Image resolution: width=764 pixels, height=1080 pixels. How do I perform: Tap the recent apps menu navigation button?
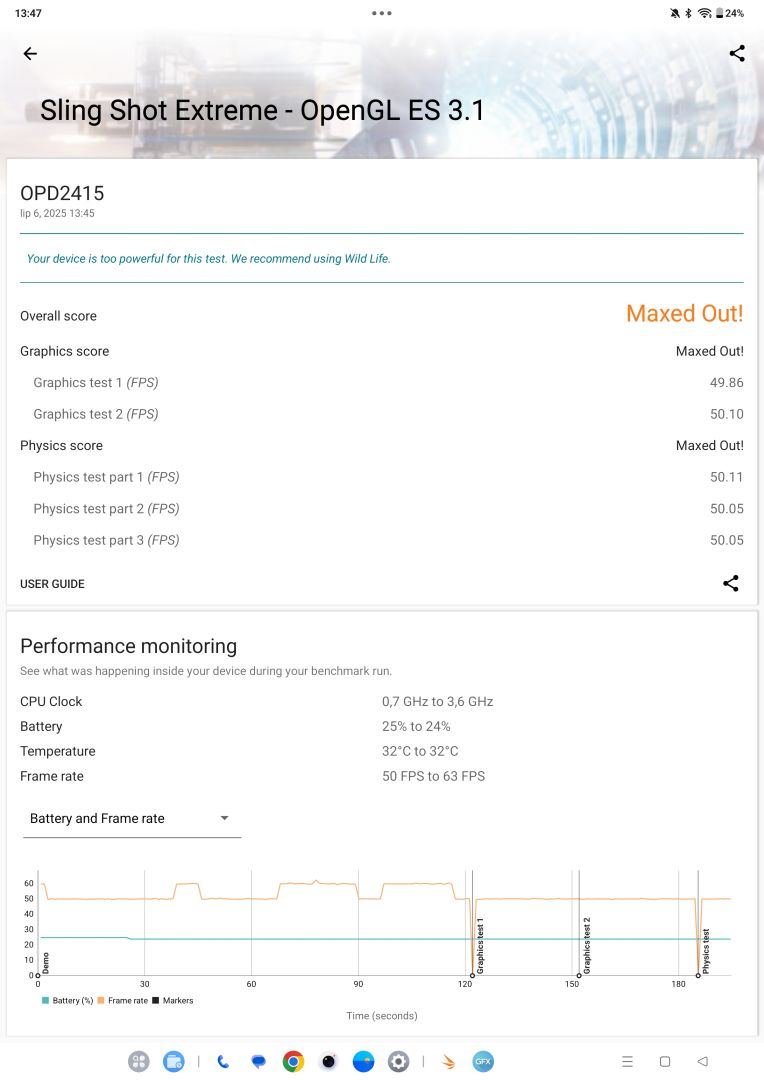[x=627, y=1061]
